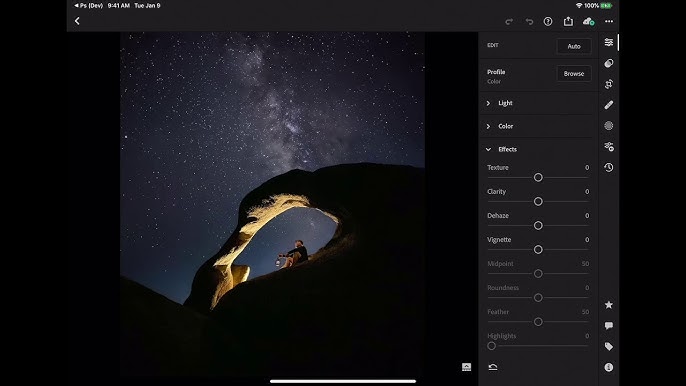Open the Versions history clock icon

click(609, 168)
